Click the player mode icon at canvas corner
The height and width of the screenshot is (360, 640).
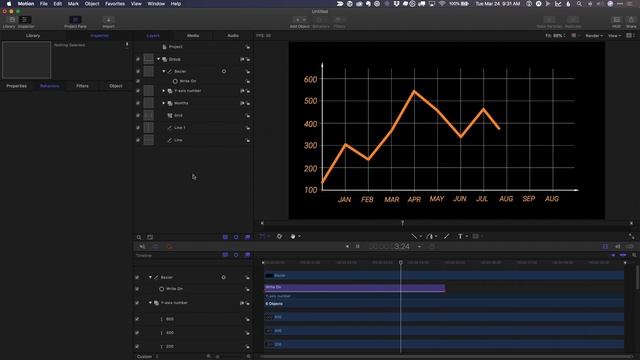pos(631,236)
